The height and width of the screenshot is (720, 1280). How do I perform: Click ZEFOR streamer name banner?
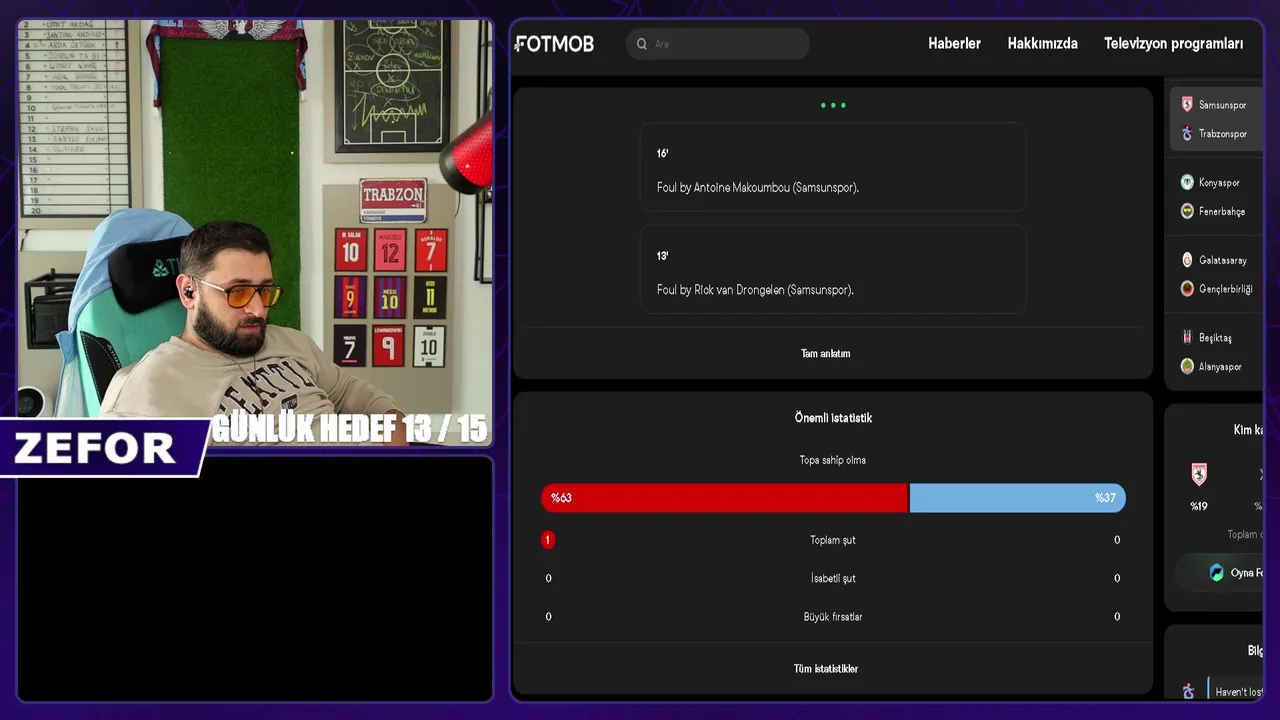[x=96, y=448]
